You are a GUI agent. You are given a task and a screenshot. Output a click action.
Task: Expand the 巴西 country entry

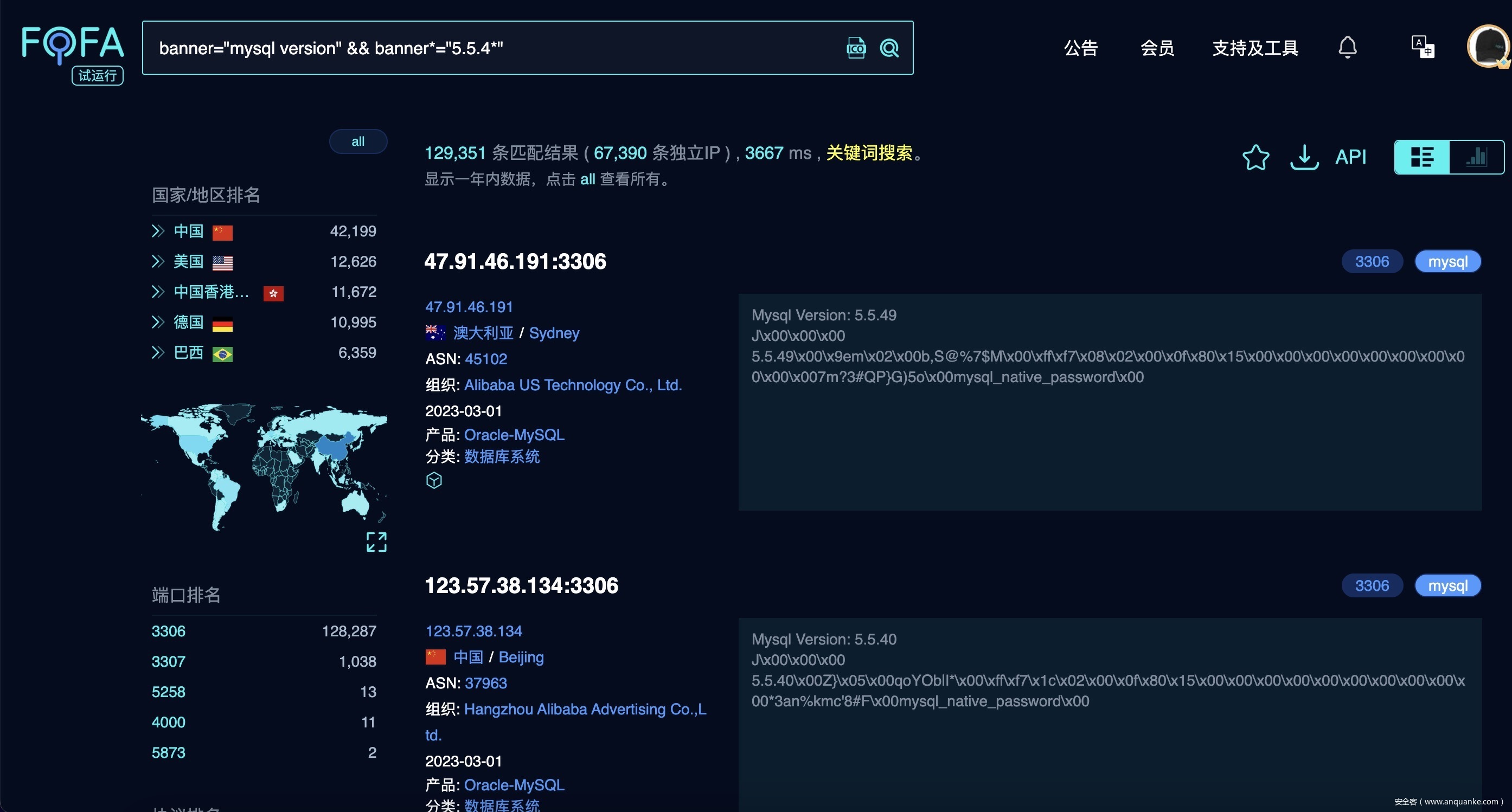tap(158, 353)
